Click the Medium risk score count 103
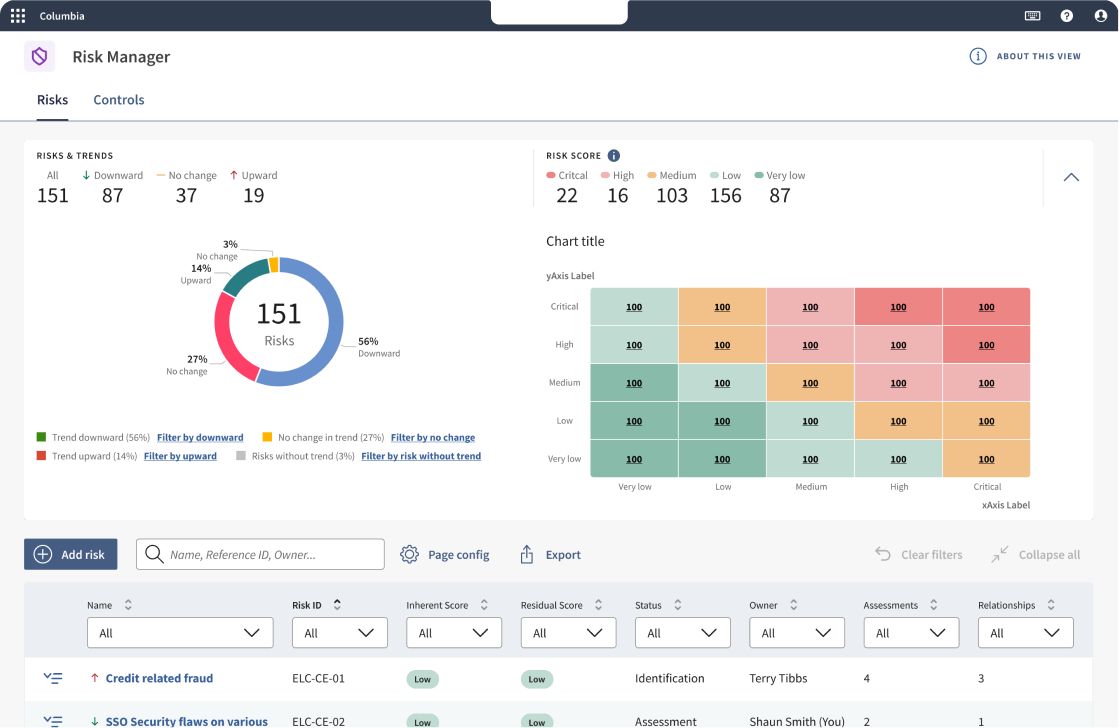Screen dimensions: 1119x728 click(672, 195)
